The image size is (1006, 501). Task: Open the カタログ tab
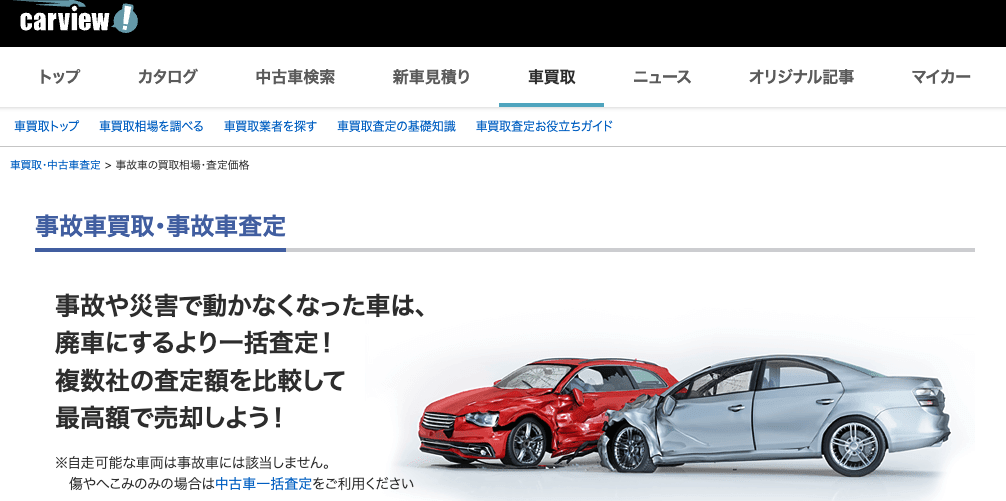167,78
